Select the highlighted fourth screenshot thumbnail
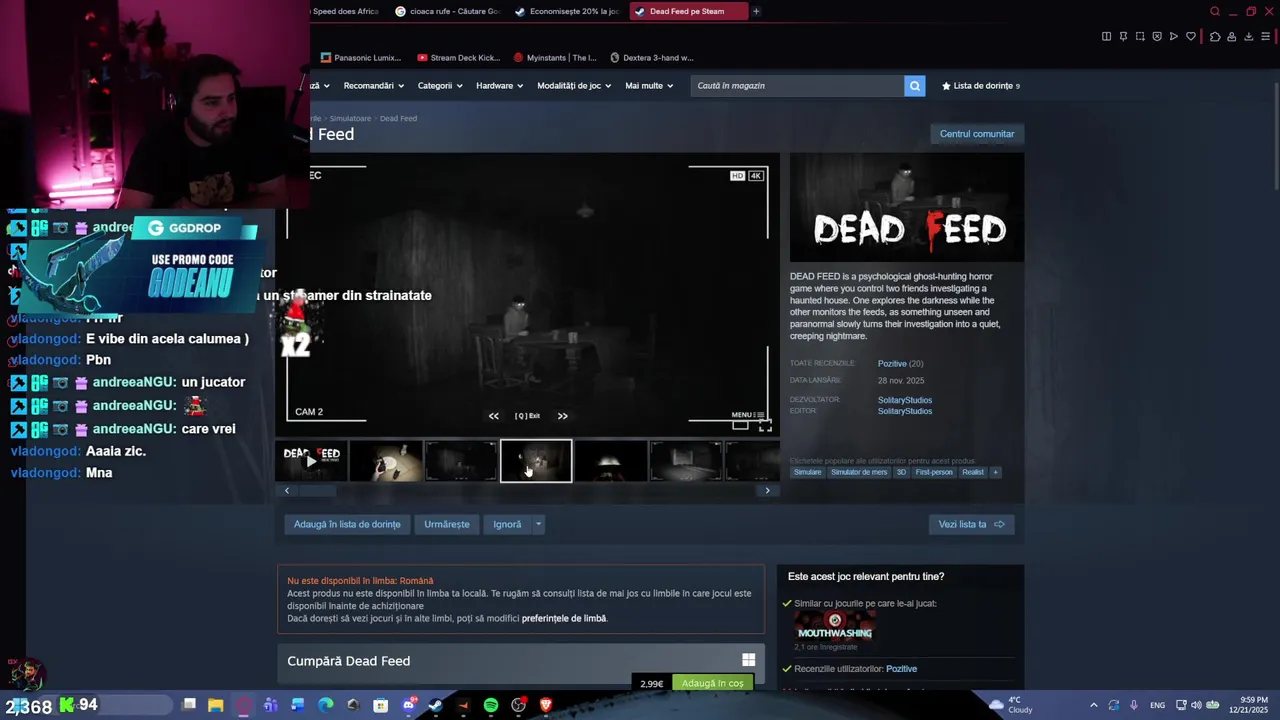Viewport: 1280px width, 720px height. pos(536,461)
